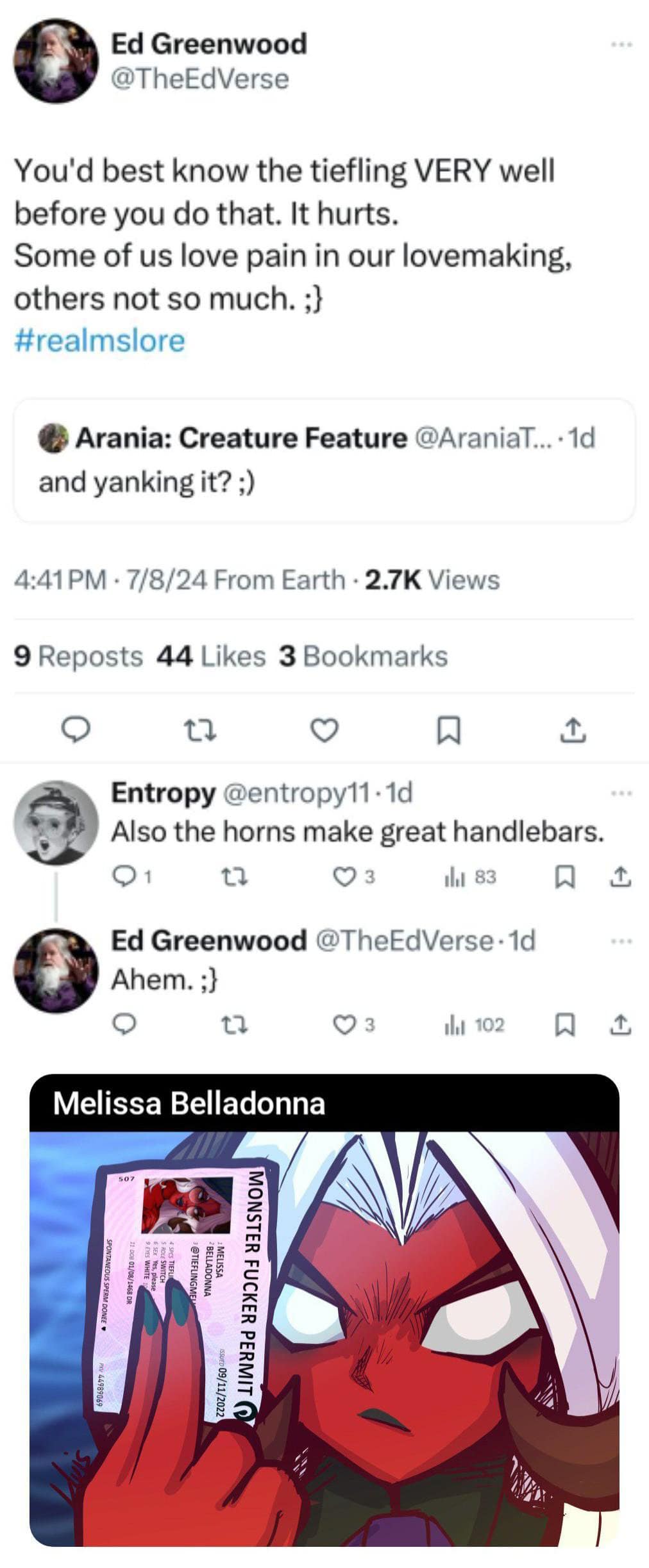Open the quoted Arania: Creature Feature tweet
The height and width of the screenshot is (1568, 649).
[x=324, y=460]
